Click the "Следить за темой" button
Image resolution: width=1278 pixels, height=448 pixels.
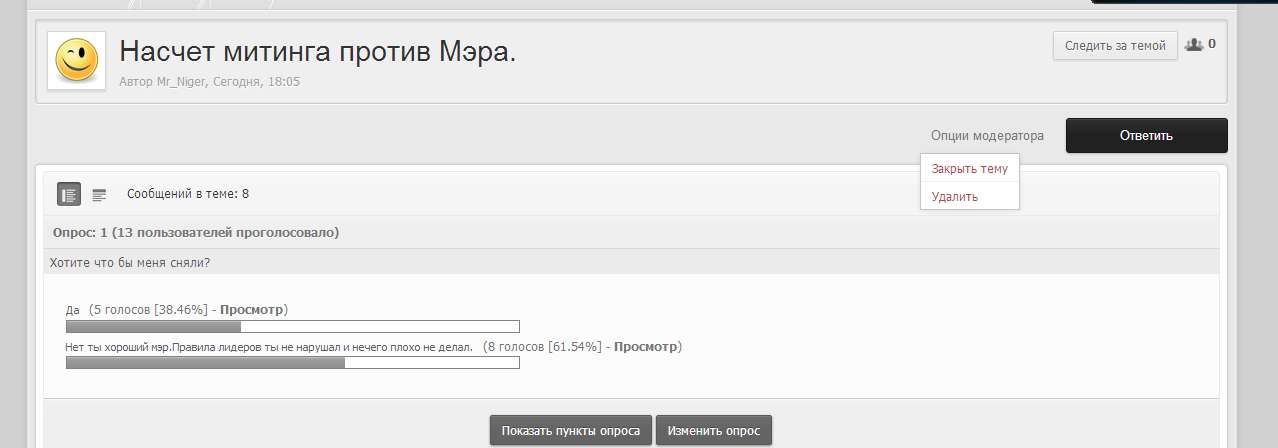pos(1115,46)
